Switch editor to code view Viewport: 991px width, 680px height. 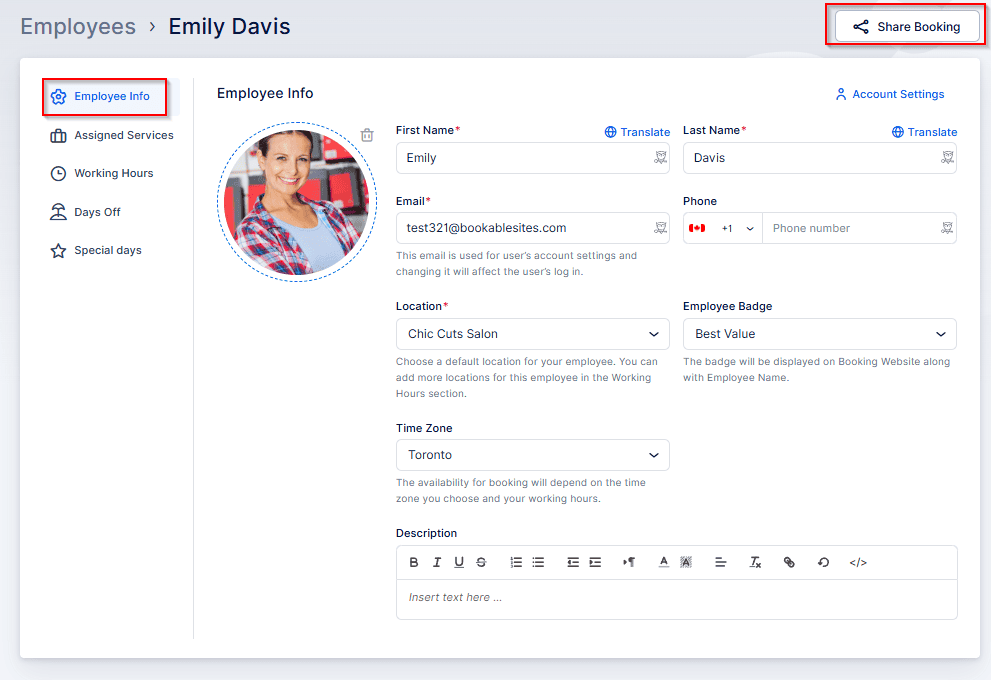point(858,562)
